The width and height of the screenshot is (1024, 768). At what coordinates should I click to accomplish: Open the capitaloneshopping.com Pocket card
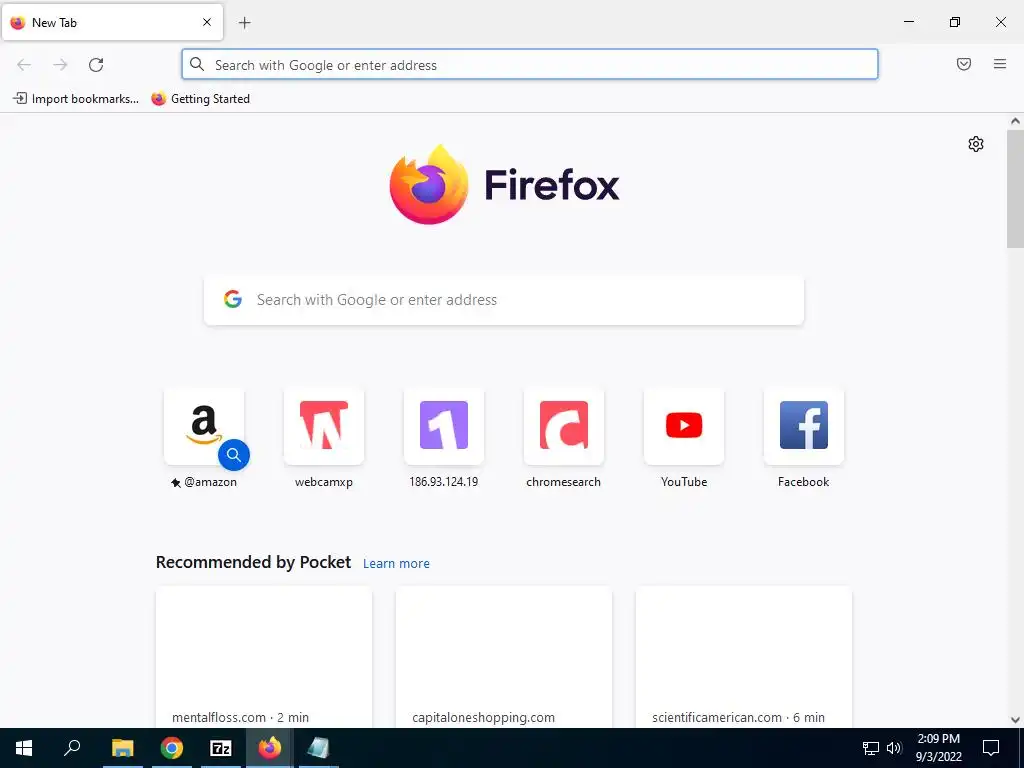[504, 657]
